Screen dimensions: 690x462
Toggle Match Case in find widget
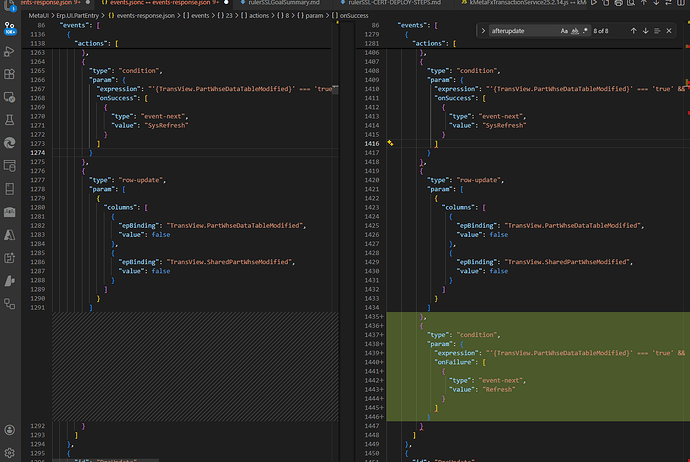(564, 31)
